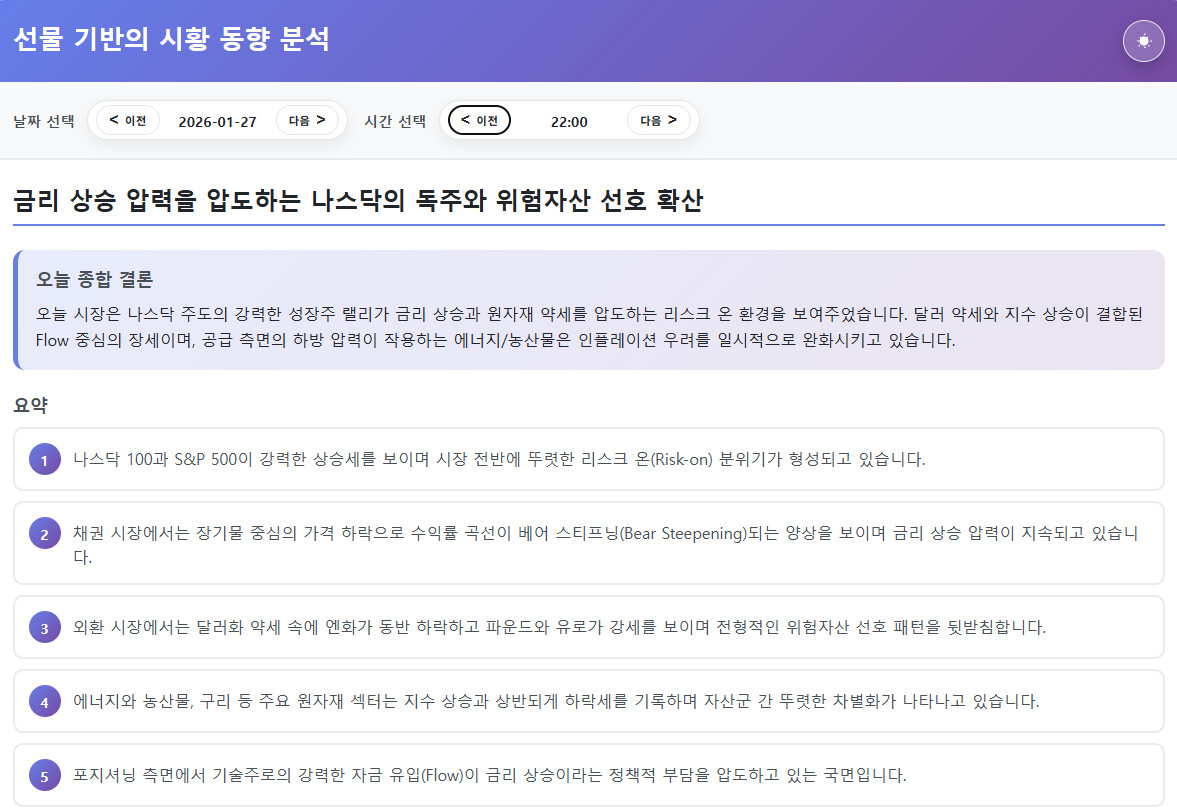Screen dimensions: 1177x810
Task: Select the 에너지와 농산물 commodities summary text
Action: point(556,702)
